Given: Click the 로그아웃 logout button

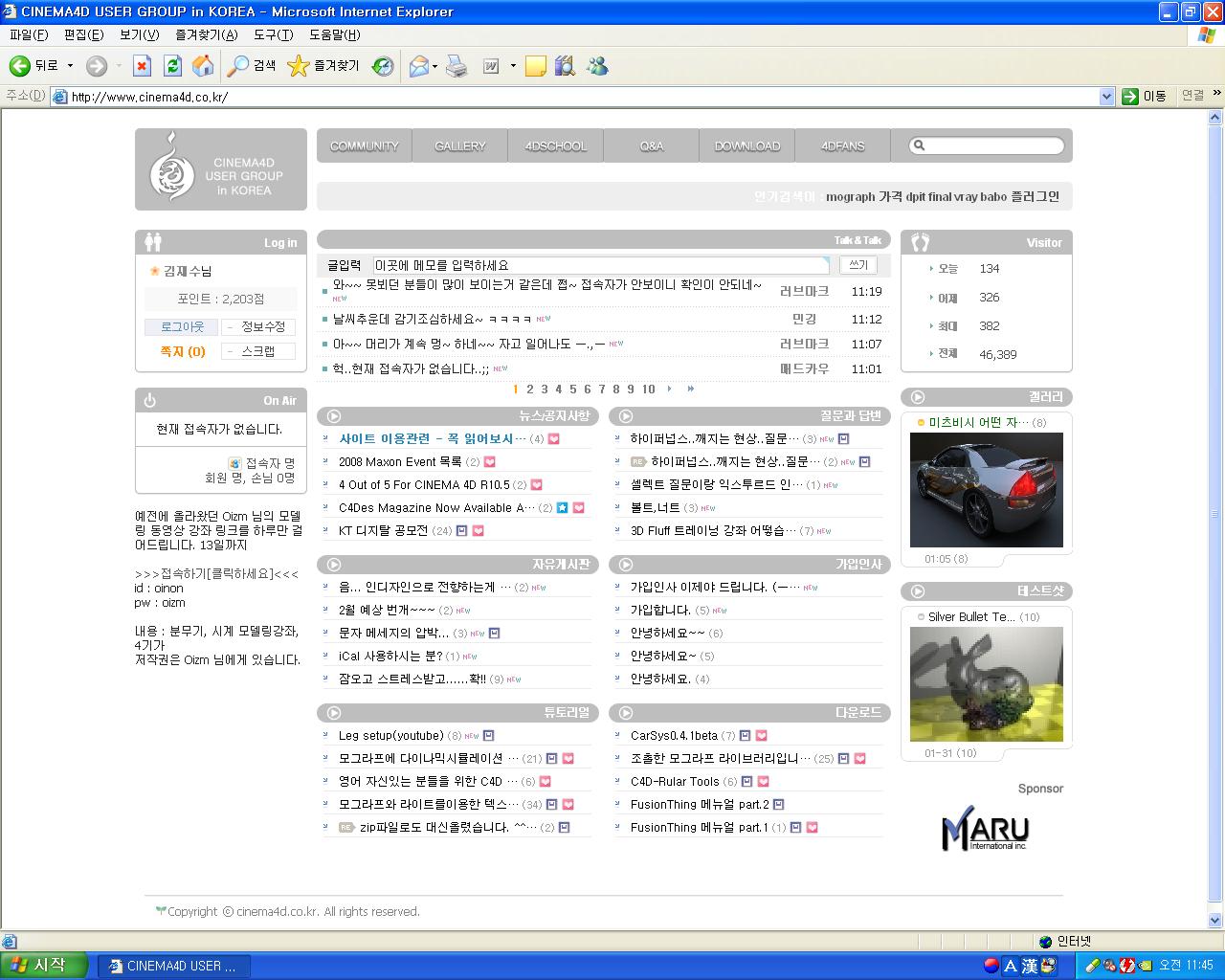Looking at the screenshot, I should 182,326.
